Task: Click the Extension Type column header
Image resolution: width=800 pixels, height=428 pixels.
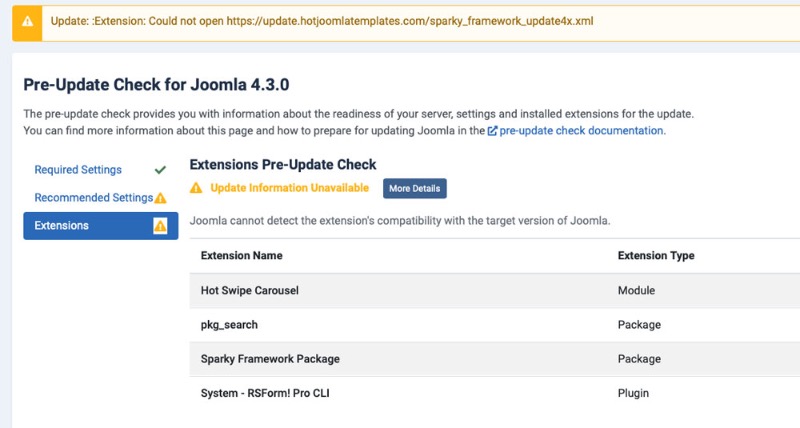Action: [x=656, y=256]
